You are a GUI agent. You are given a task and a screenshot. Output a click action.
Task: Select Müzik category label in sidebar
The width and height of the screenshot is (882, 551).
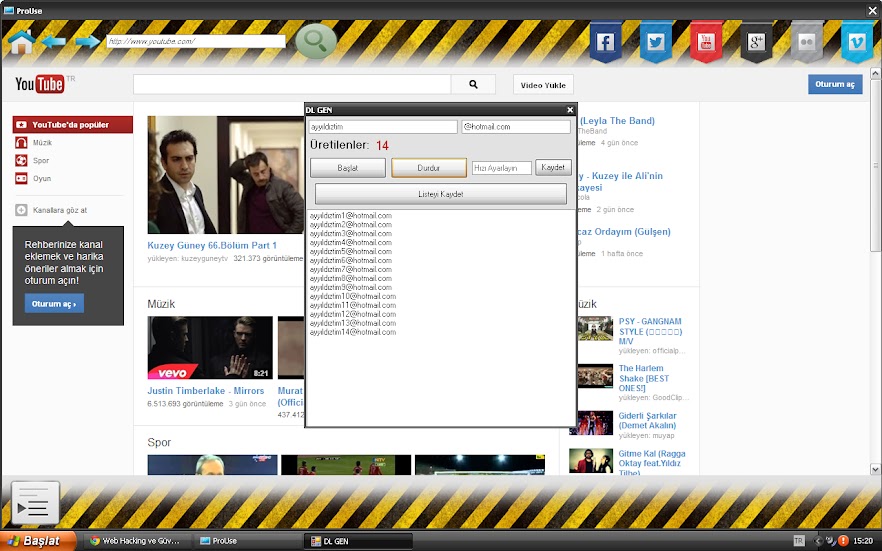tap(42, 143)
